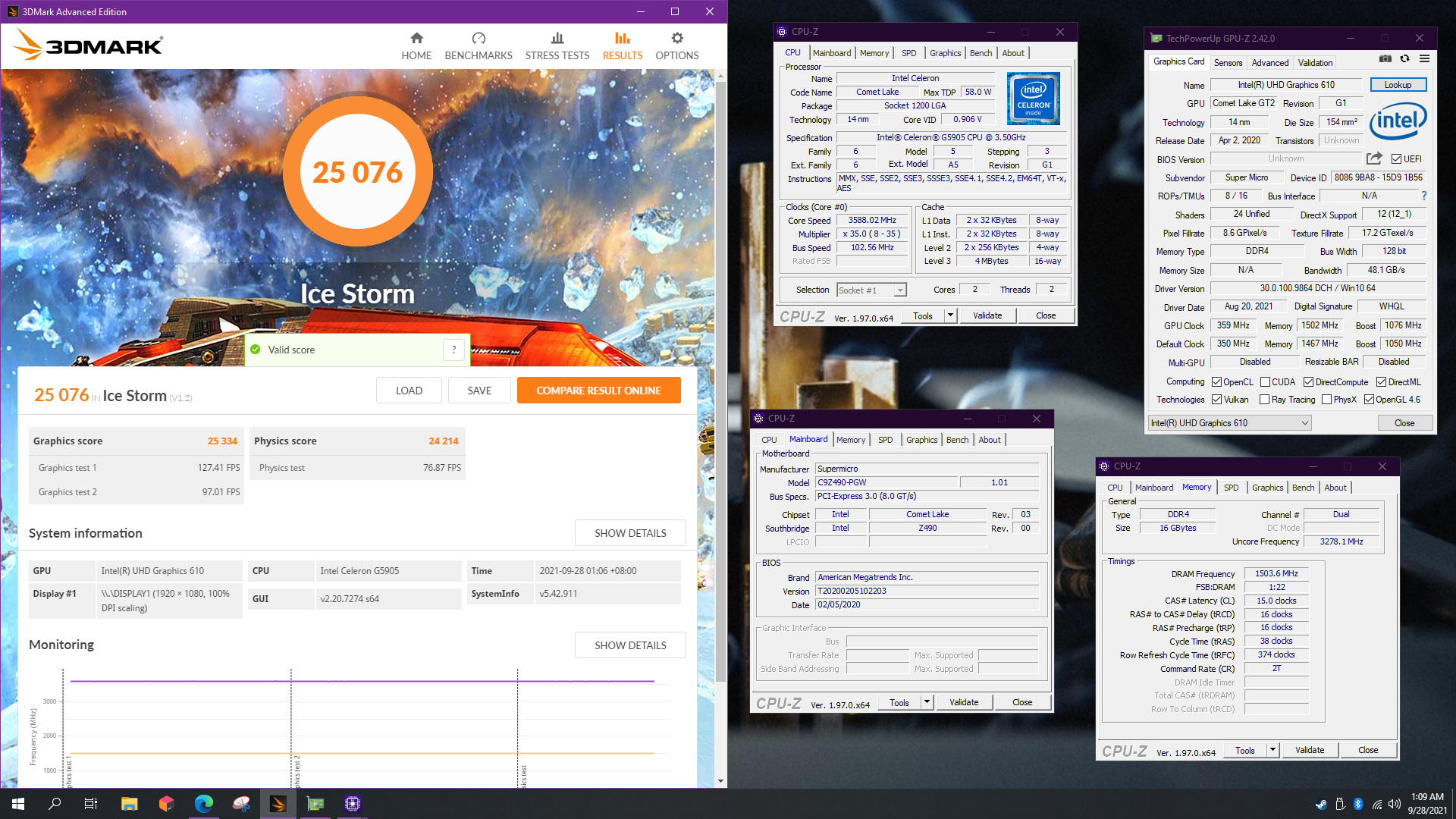This screenshot has height=819, width=1456.
Task: Show System information details
Action: (630, 533)
